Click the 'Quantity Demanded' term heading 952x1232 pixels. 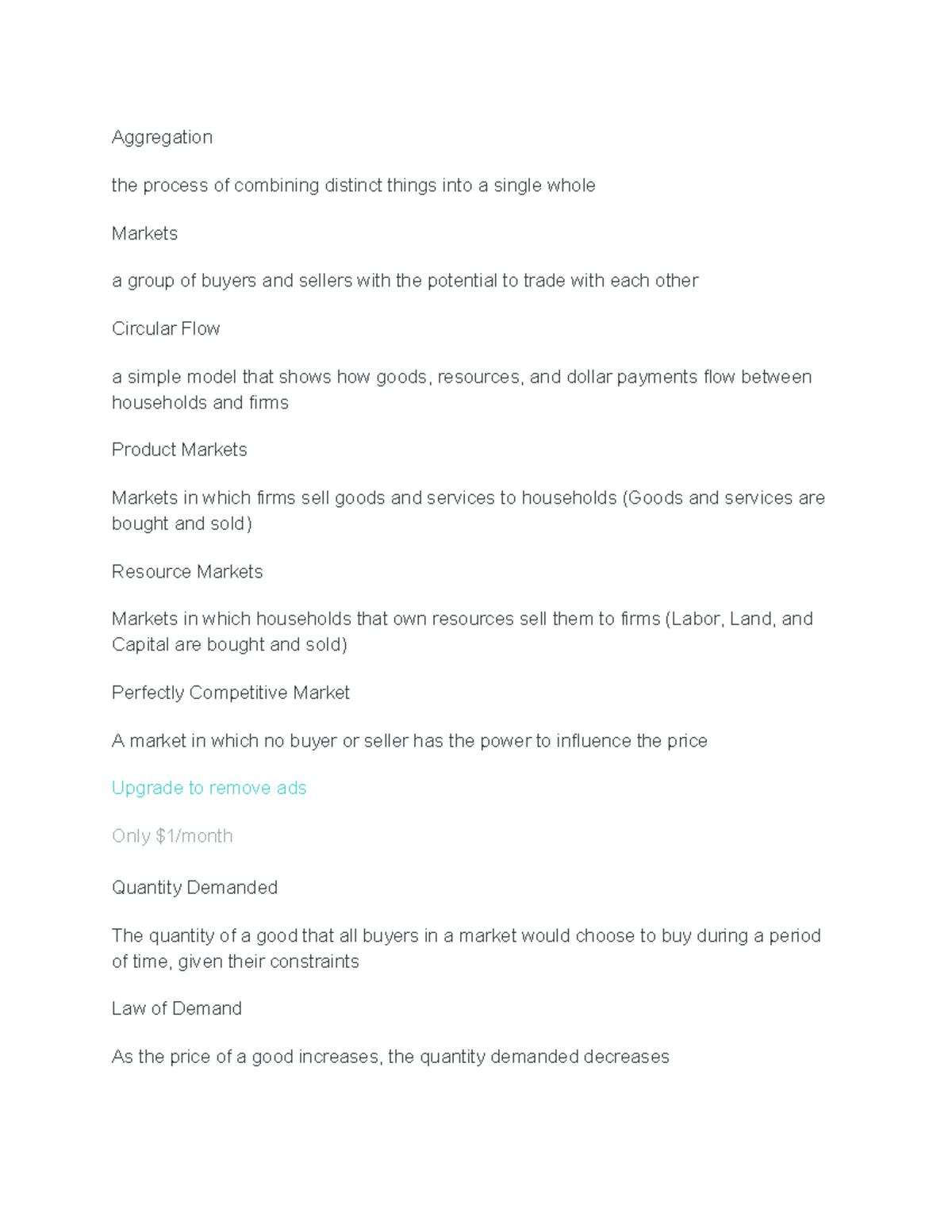click(x=194, y=888)
